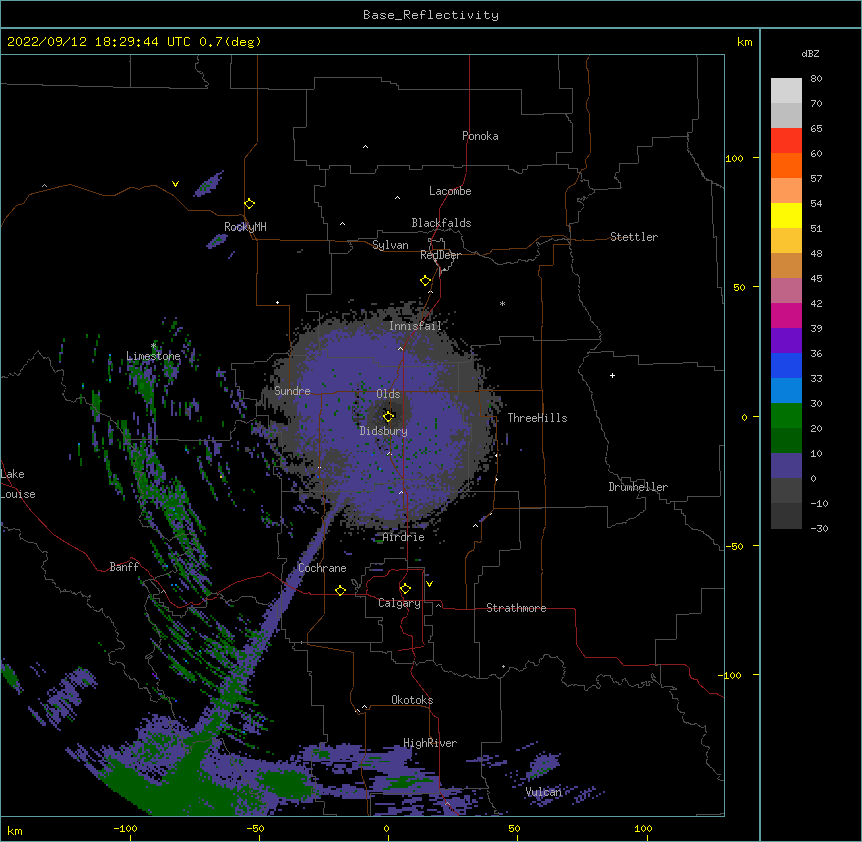Click the Blackfalds city label
The width and height of the screenshot is (862, 842).
[441, 223]
